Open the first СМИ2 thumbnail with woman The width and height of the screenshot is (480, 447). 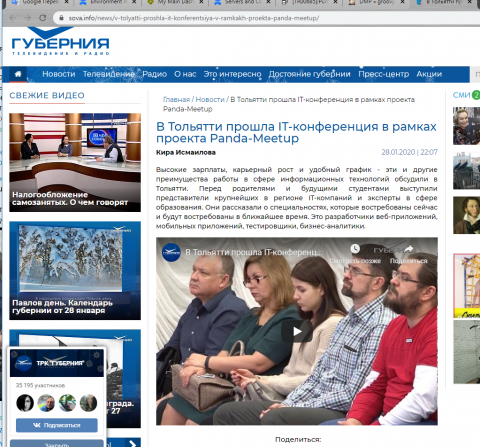[466, 126]
